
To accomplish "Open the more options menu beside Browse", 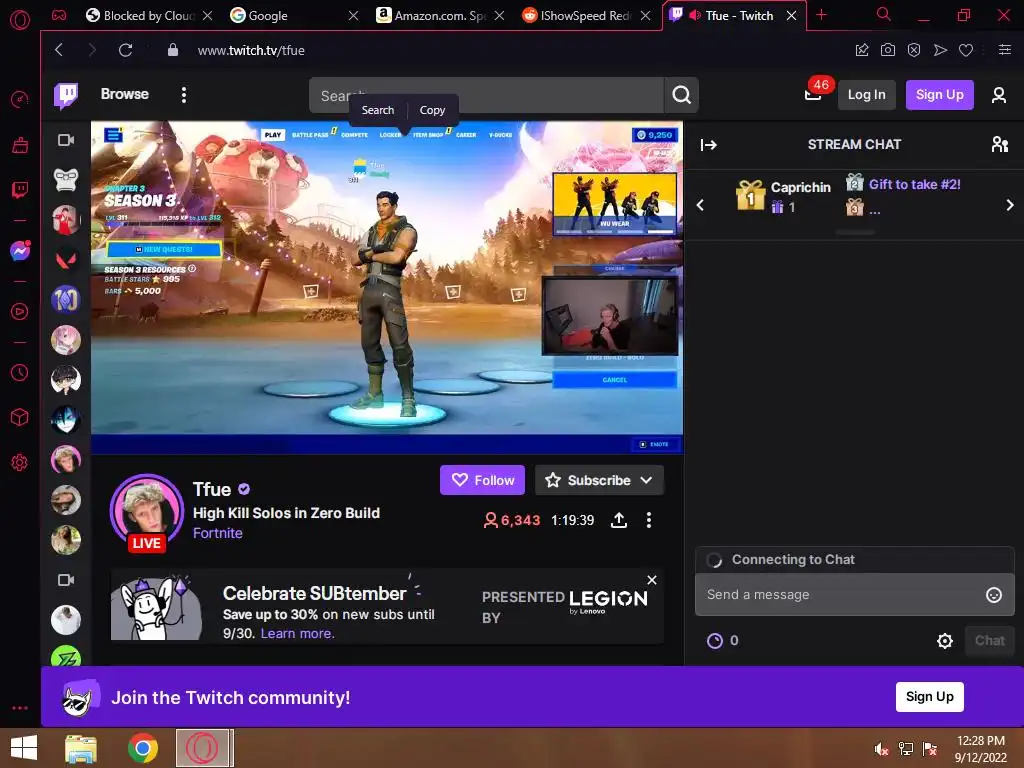I will 184,95.
